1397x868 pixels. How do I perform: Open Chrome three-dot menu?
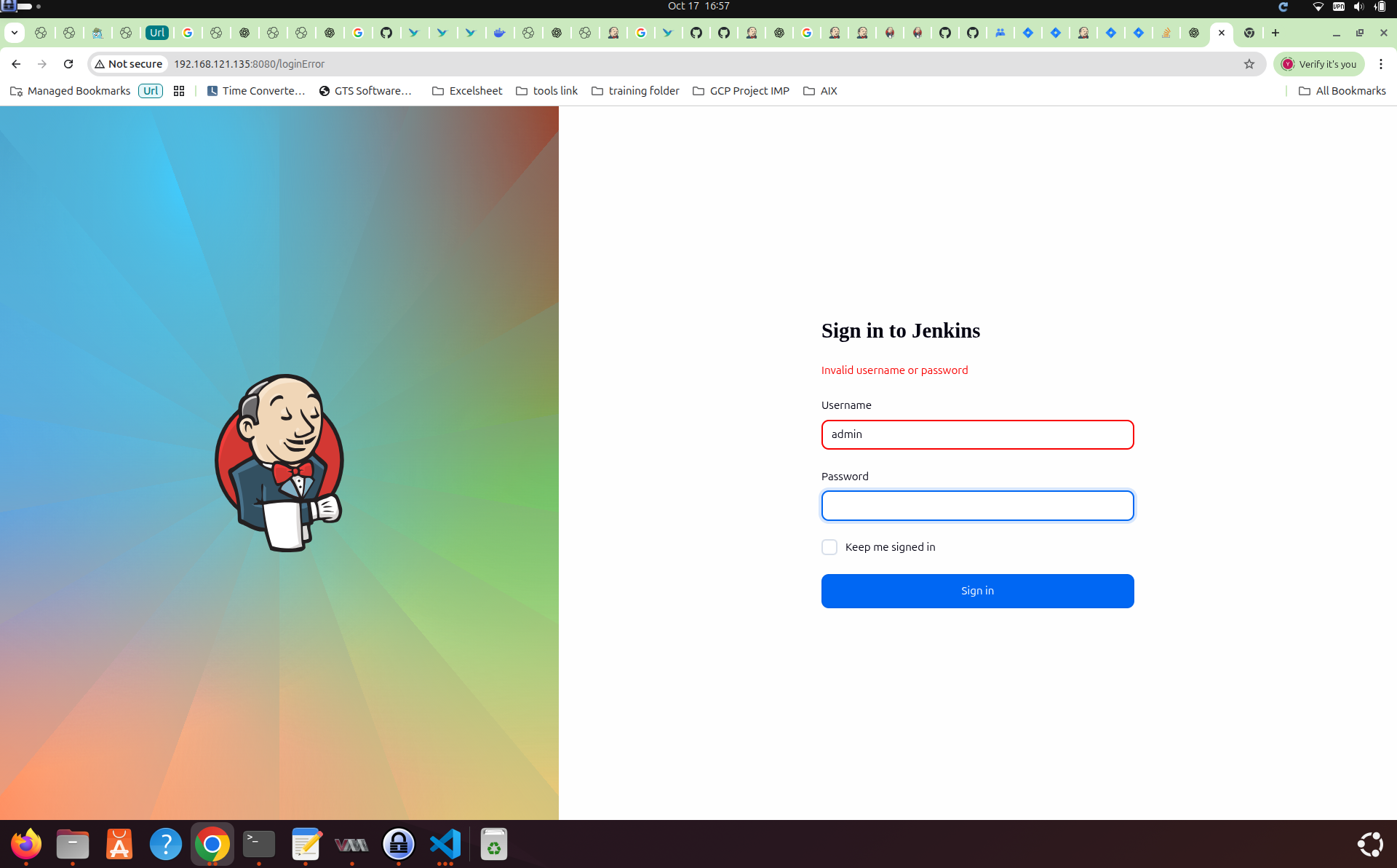click(x=1380, y=64)
